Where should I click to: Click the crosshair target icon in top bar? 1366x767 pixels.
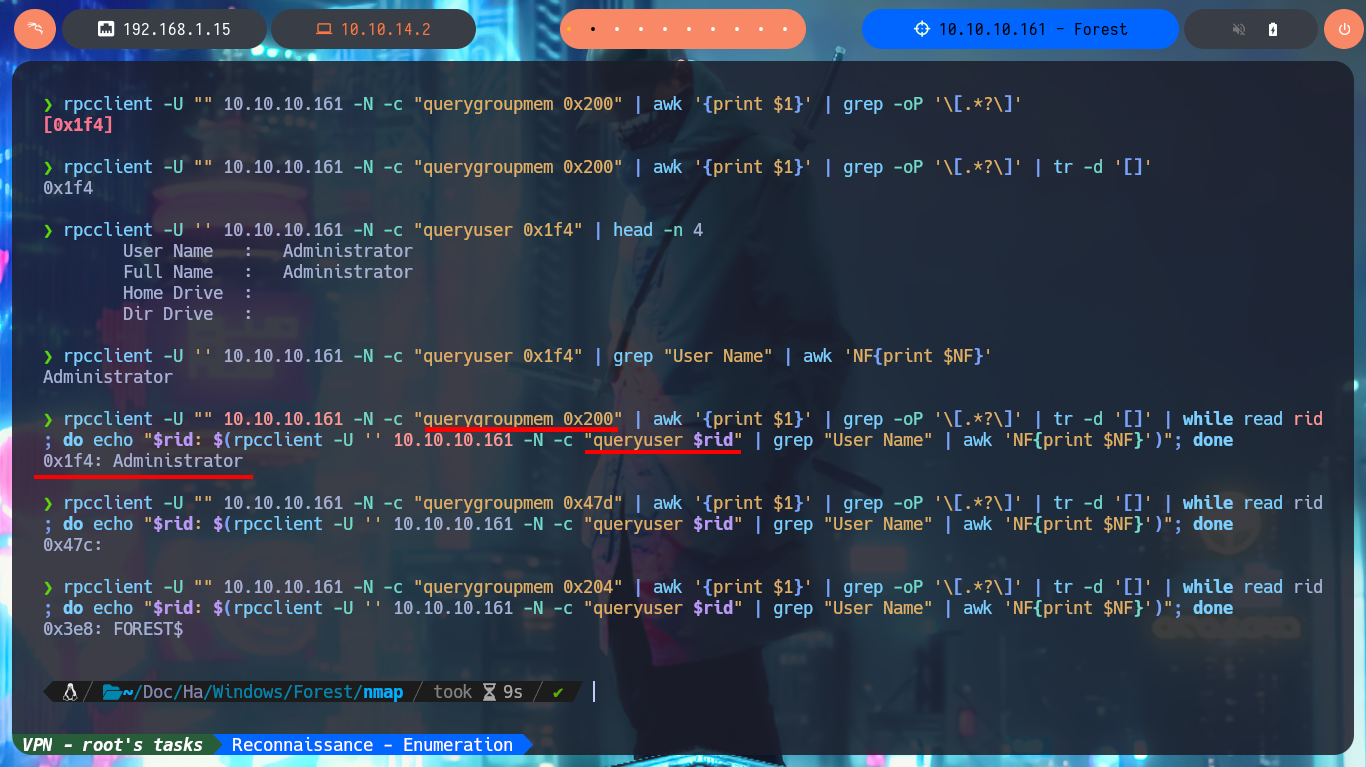[x=922, y=29]
